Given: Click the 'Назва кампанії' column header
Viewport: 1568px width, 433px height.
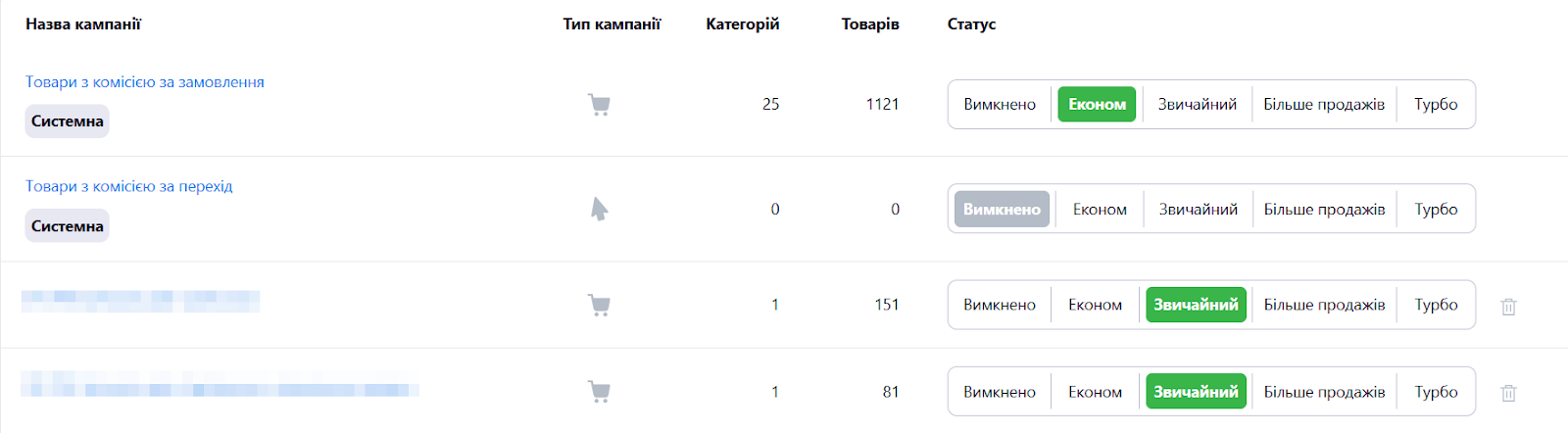Looking at the screenshot, I should pos(83,24).
